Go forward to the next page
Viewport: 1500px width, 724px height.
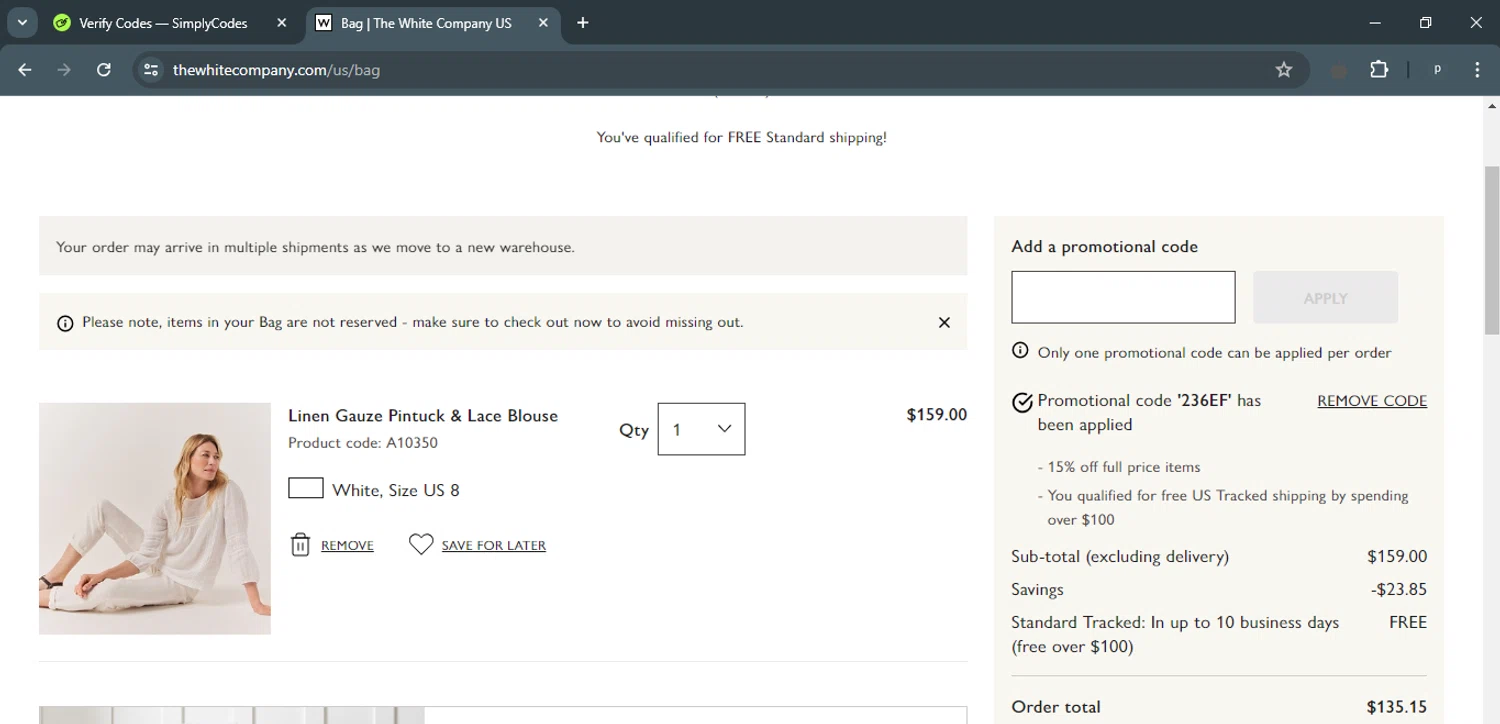(x=64, y=70)
